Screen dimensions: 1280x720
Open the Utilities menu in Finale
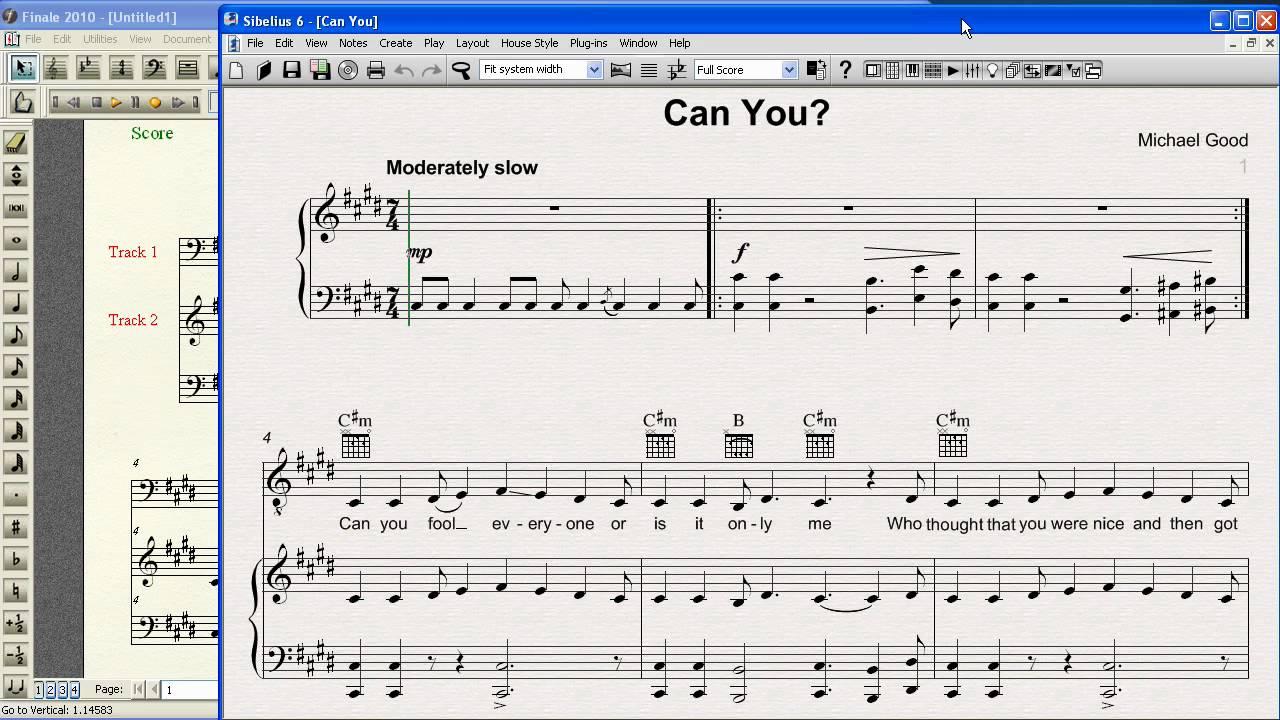(x=100, y=39)
